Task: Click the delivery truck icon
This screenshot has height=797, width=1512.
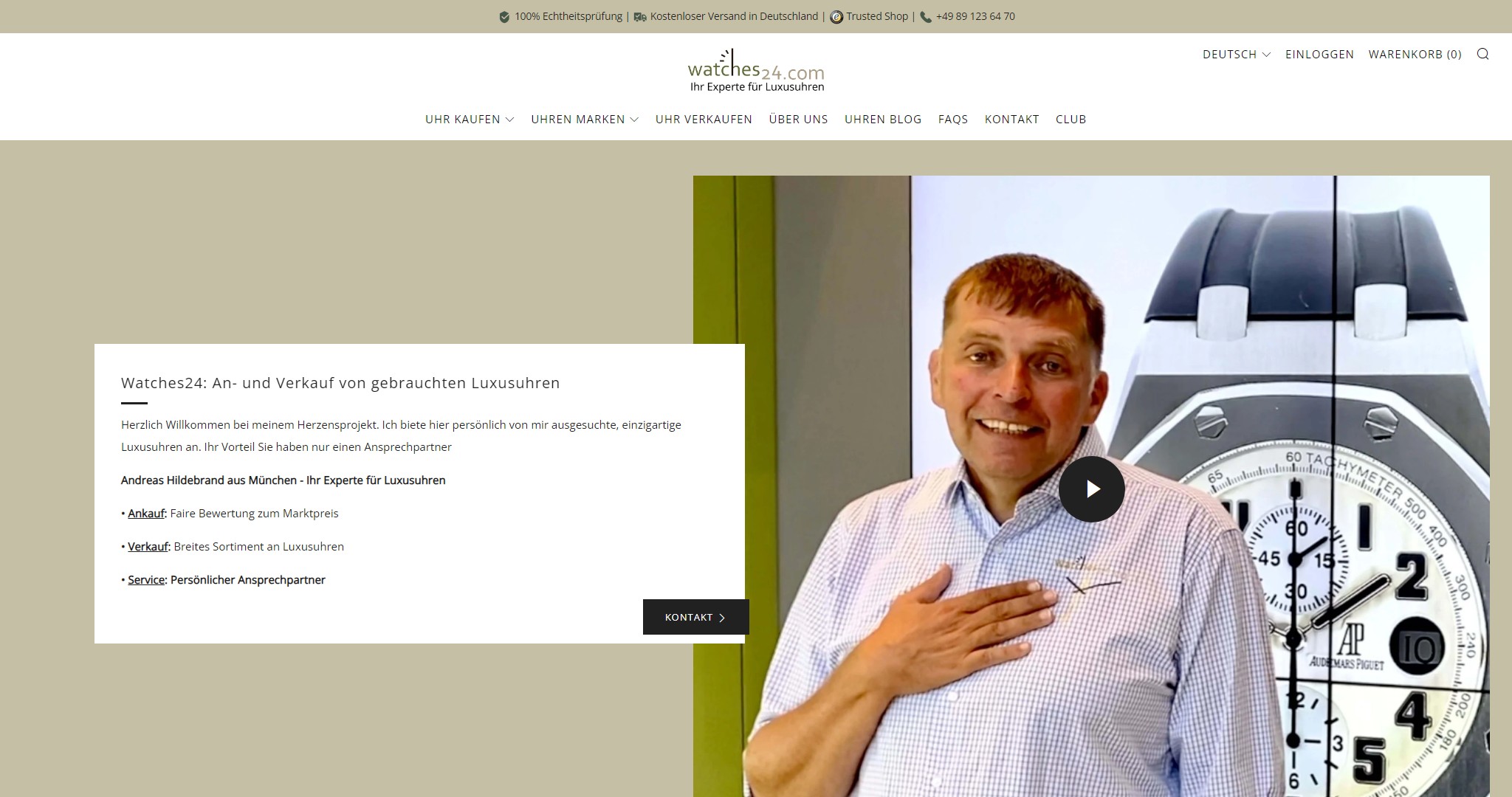Action: [640, 17]
